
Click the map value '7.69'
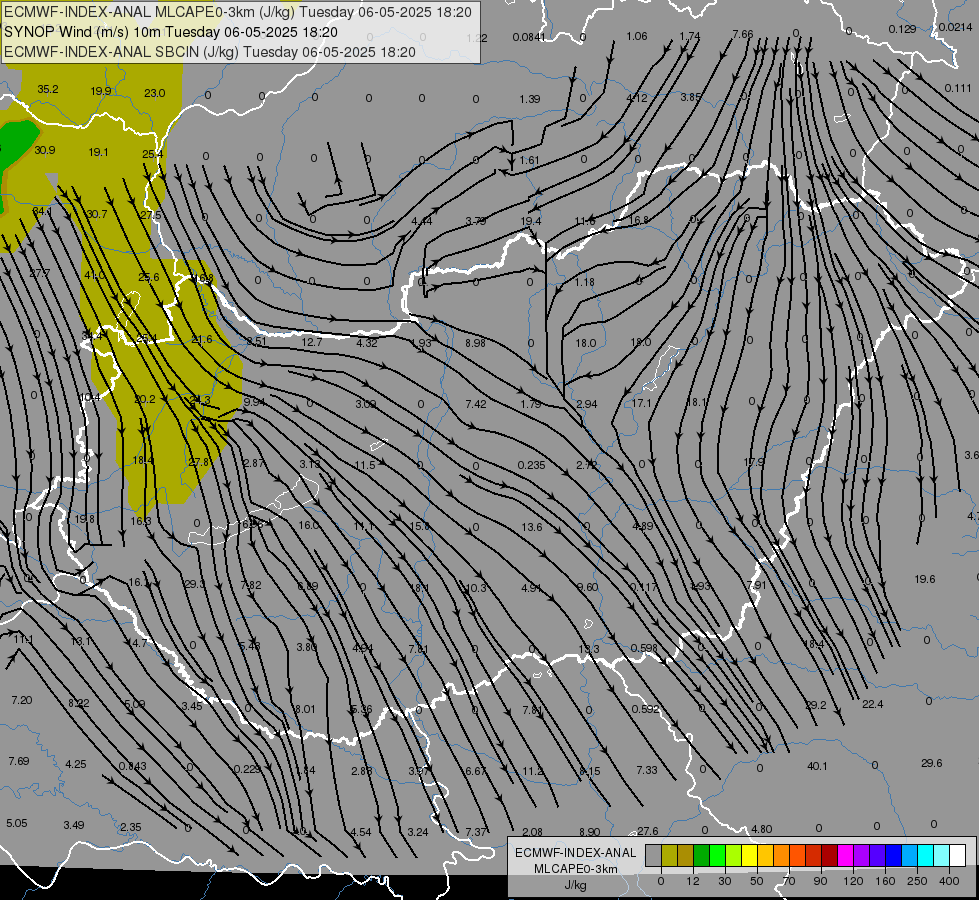pos(19,761)
